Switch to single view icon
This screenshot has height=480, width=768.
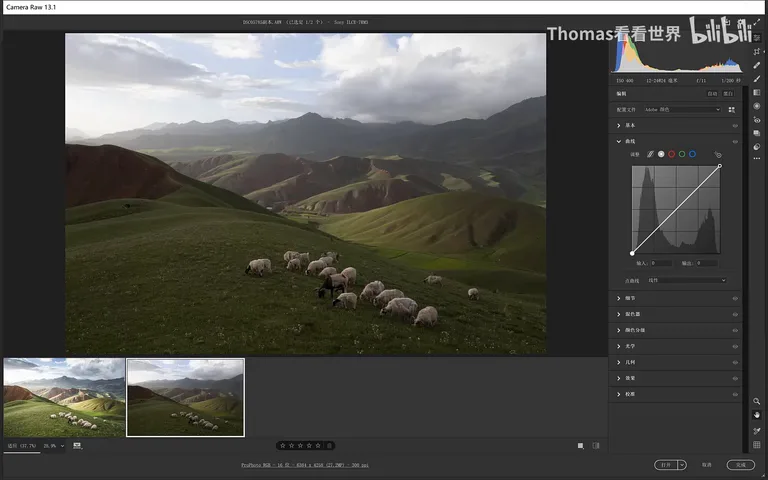(580, 446)
